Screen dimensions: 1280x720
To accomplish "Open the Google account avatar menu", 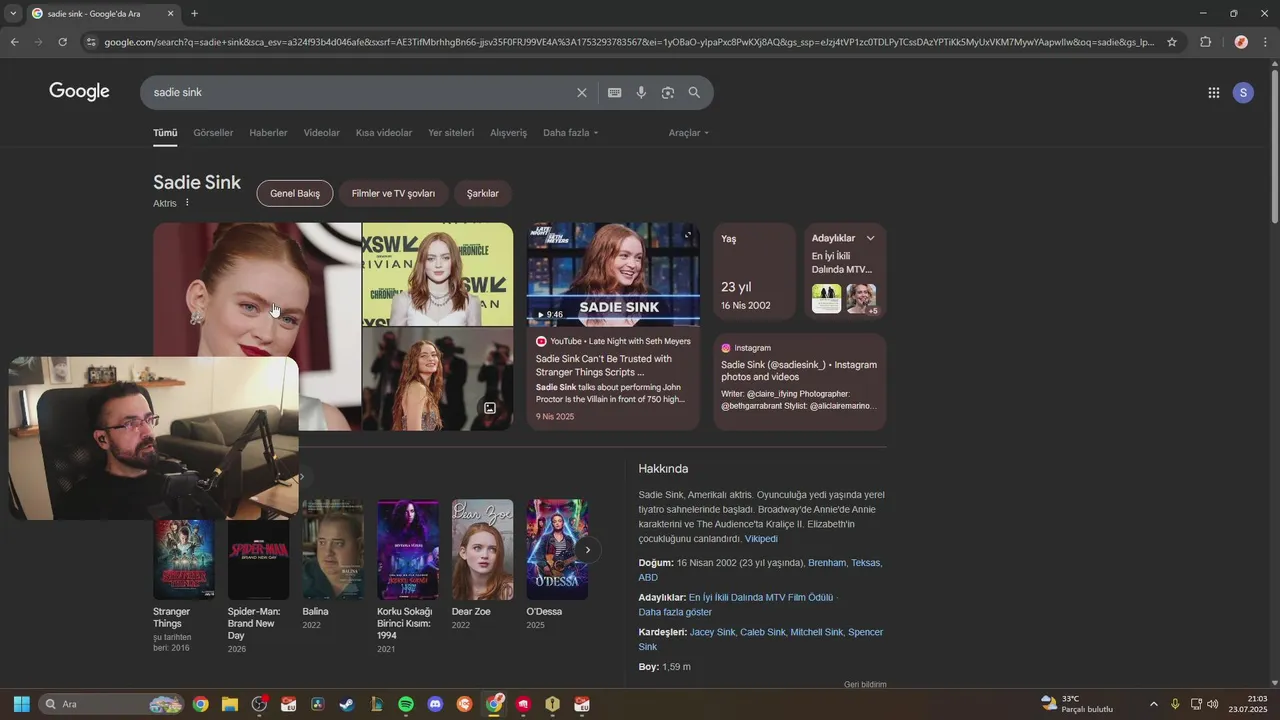I will (x=1243, y=92).
